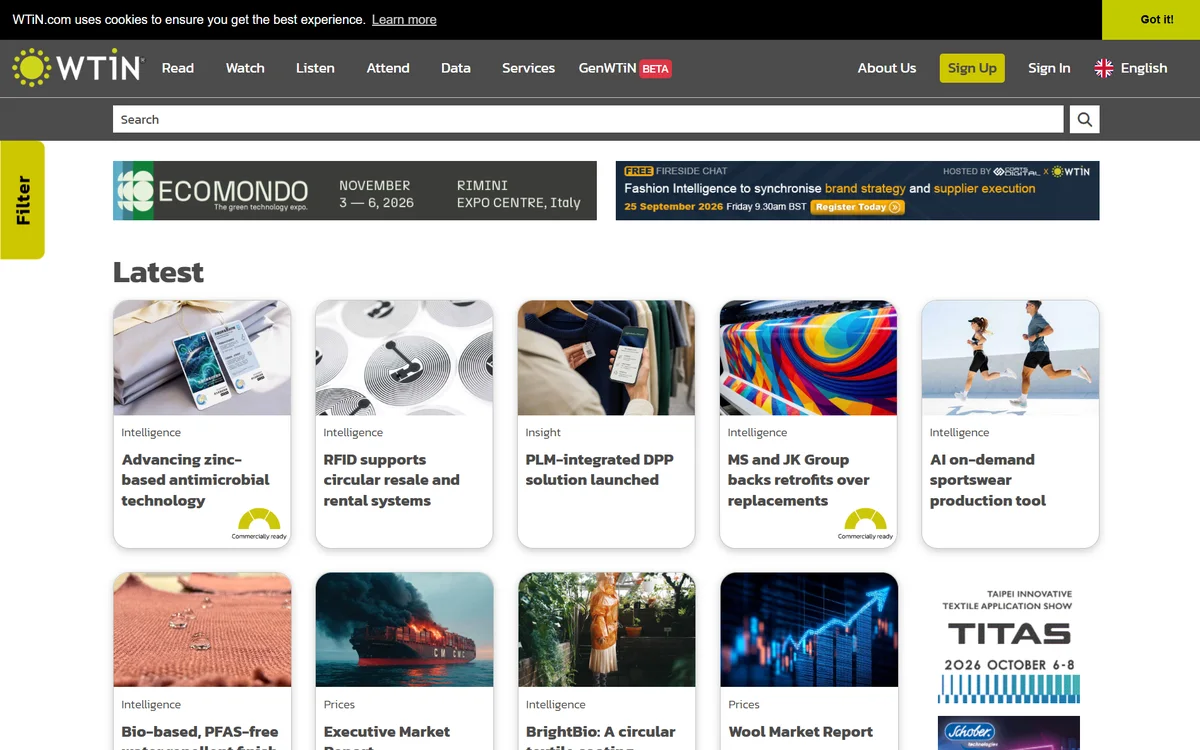The width and height of the screenshot is (1200, 750).
Task: Click the BETA badge next to GenWTiN
Action: pyautogui.click(x=655, y=69)
